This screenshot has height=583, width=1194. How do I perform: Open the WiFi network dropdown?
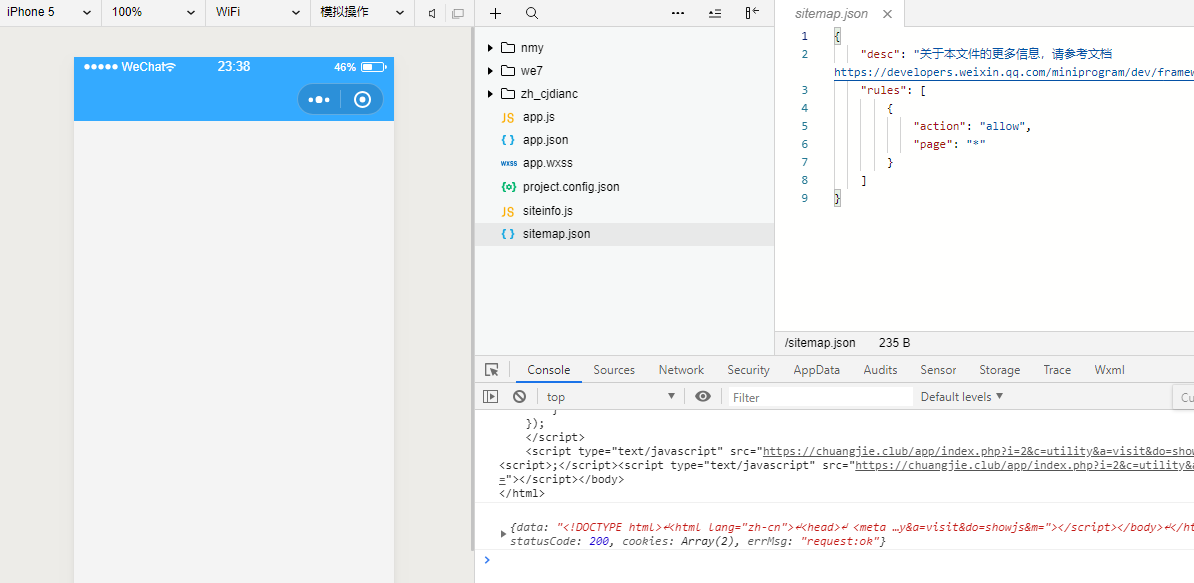[257, 13]
